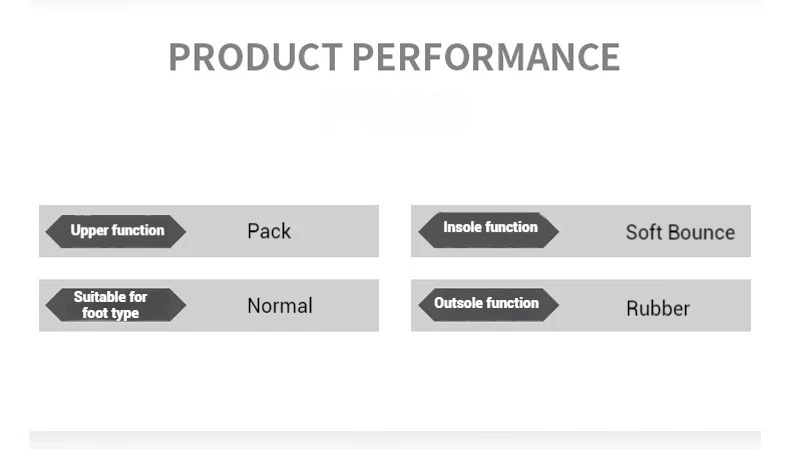Click the empty gray area right of Normal
790x449 pixels.
click(x=345, y=306)
